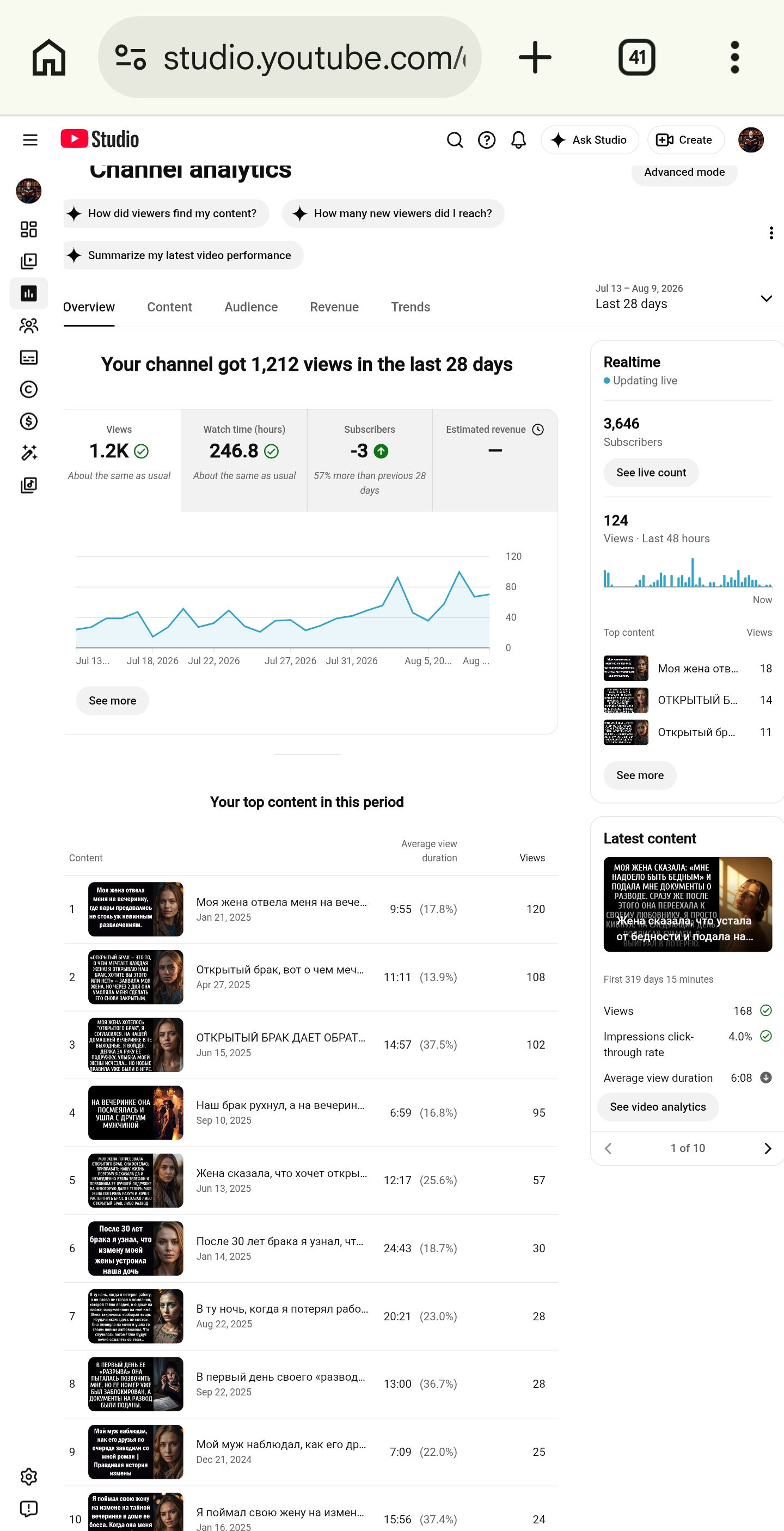Click the Create button

click(x=685, y=140)
